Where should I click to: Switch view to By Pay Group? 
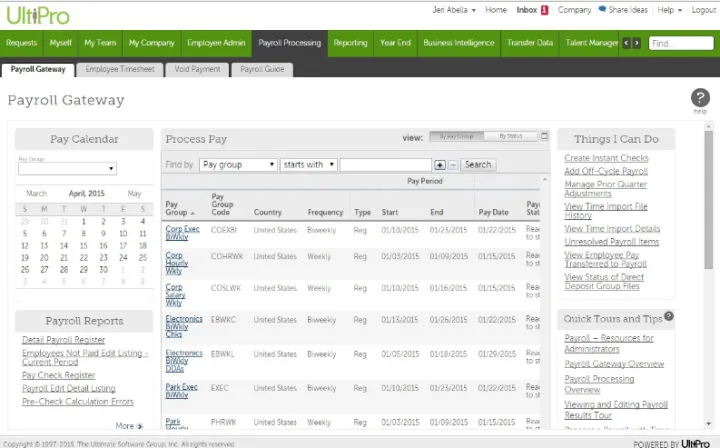click(x=456, y=136)
